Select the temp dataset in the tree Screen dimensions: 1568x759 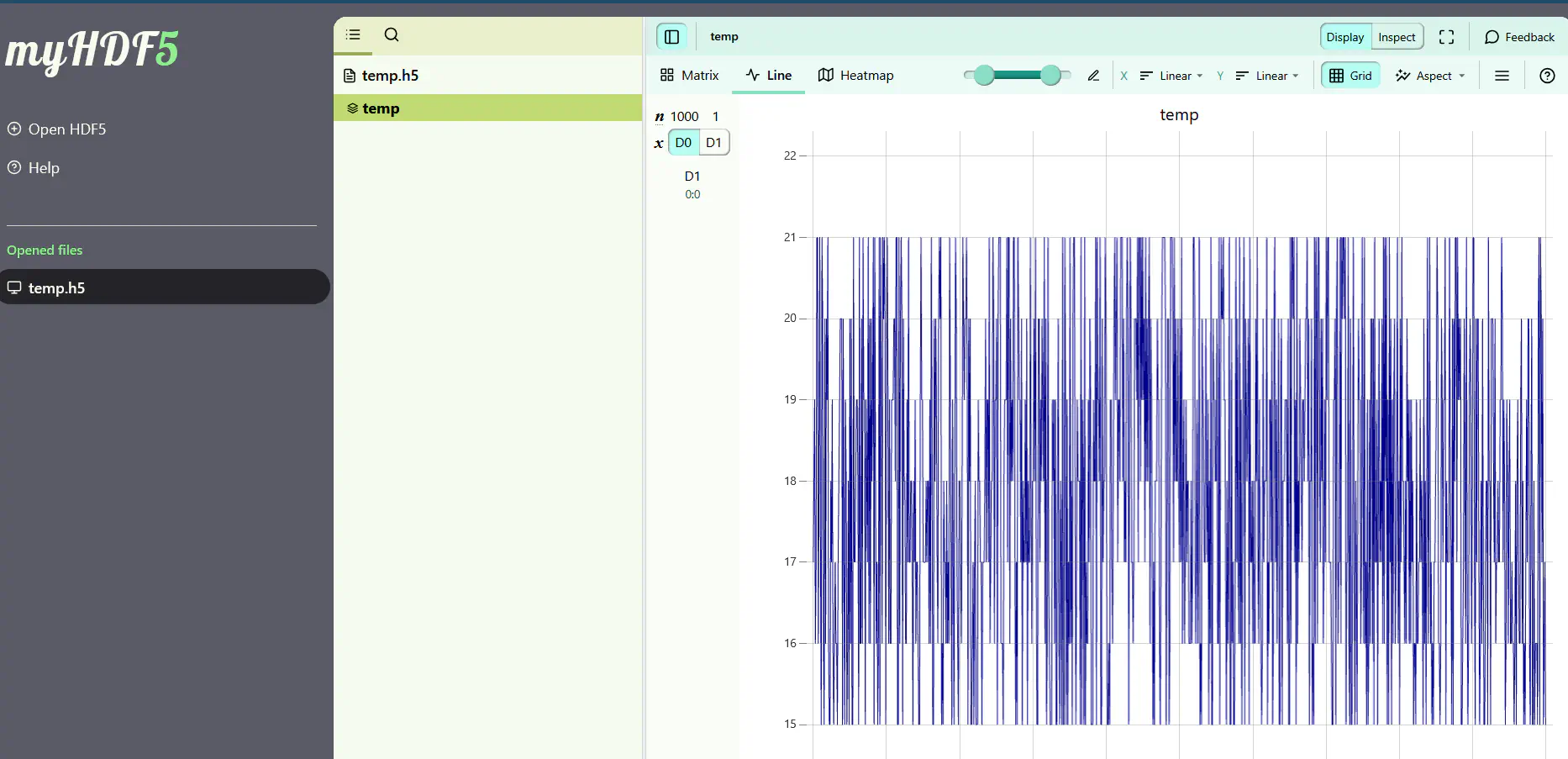[381, 108]
